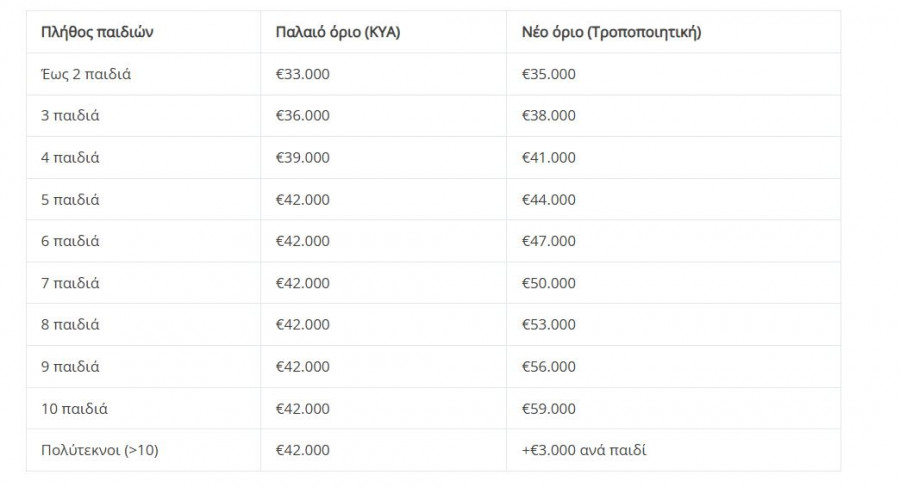Select the €47.000 value for 6 children
Viewport: 900px width, 487px height.
(549, 241)
